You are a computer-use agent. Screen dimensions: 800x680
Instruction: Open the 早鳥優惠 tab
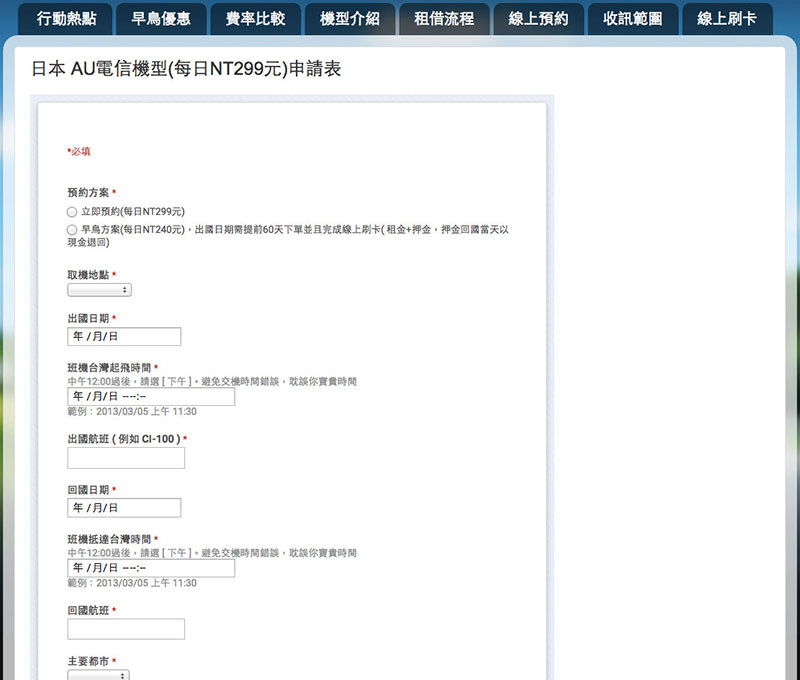(x=161, y=19)
